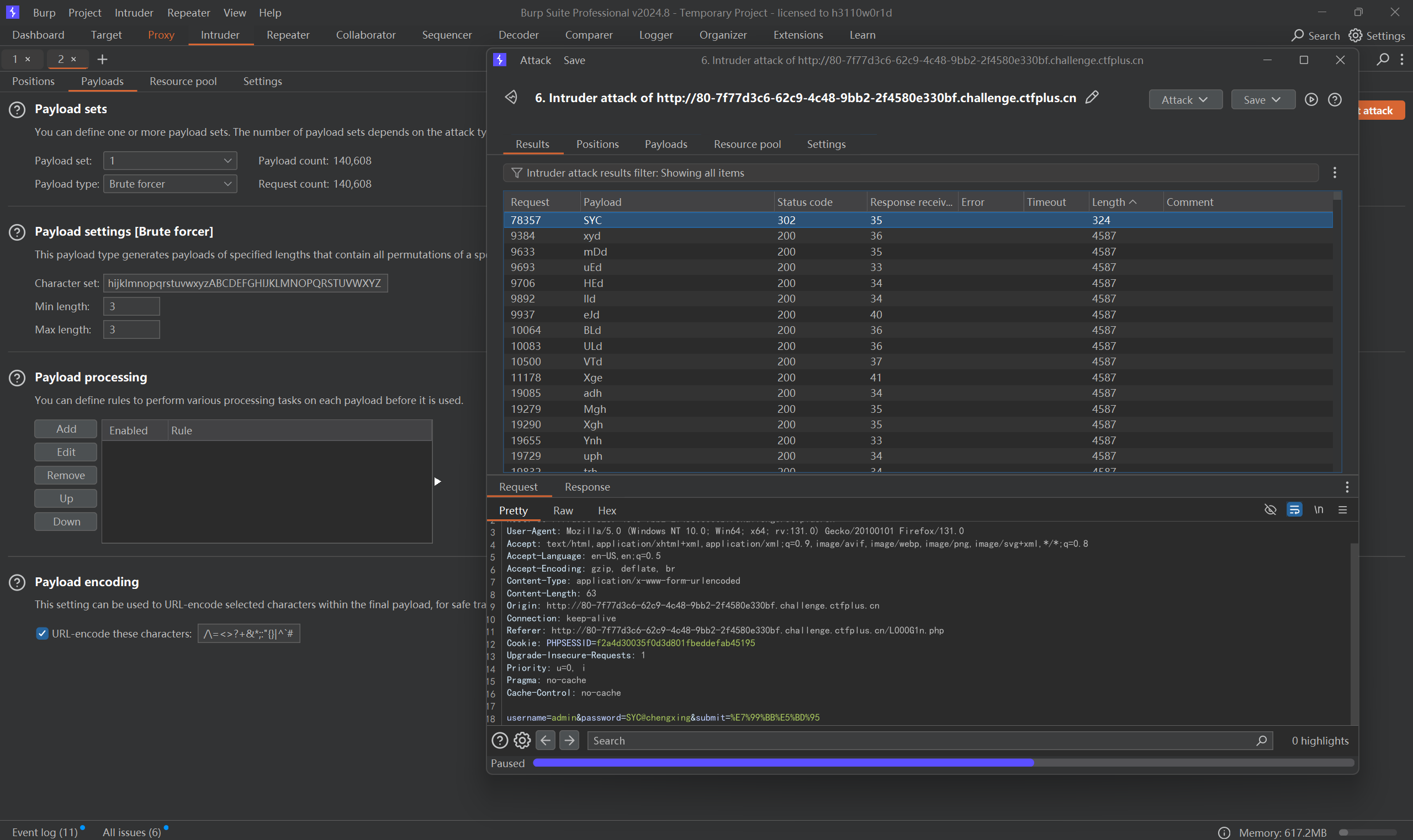This screenshot has height=840, width=1413.
Task: Open Payloads tab in attack window
Action: pyautogui.click(x=666, y=145)
